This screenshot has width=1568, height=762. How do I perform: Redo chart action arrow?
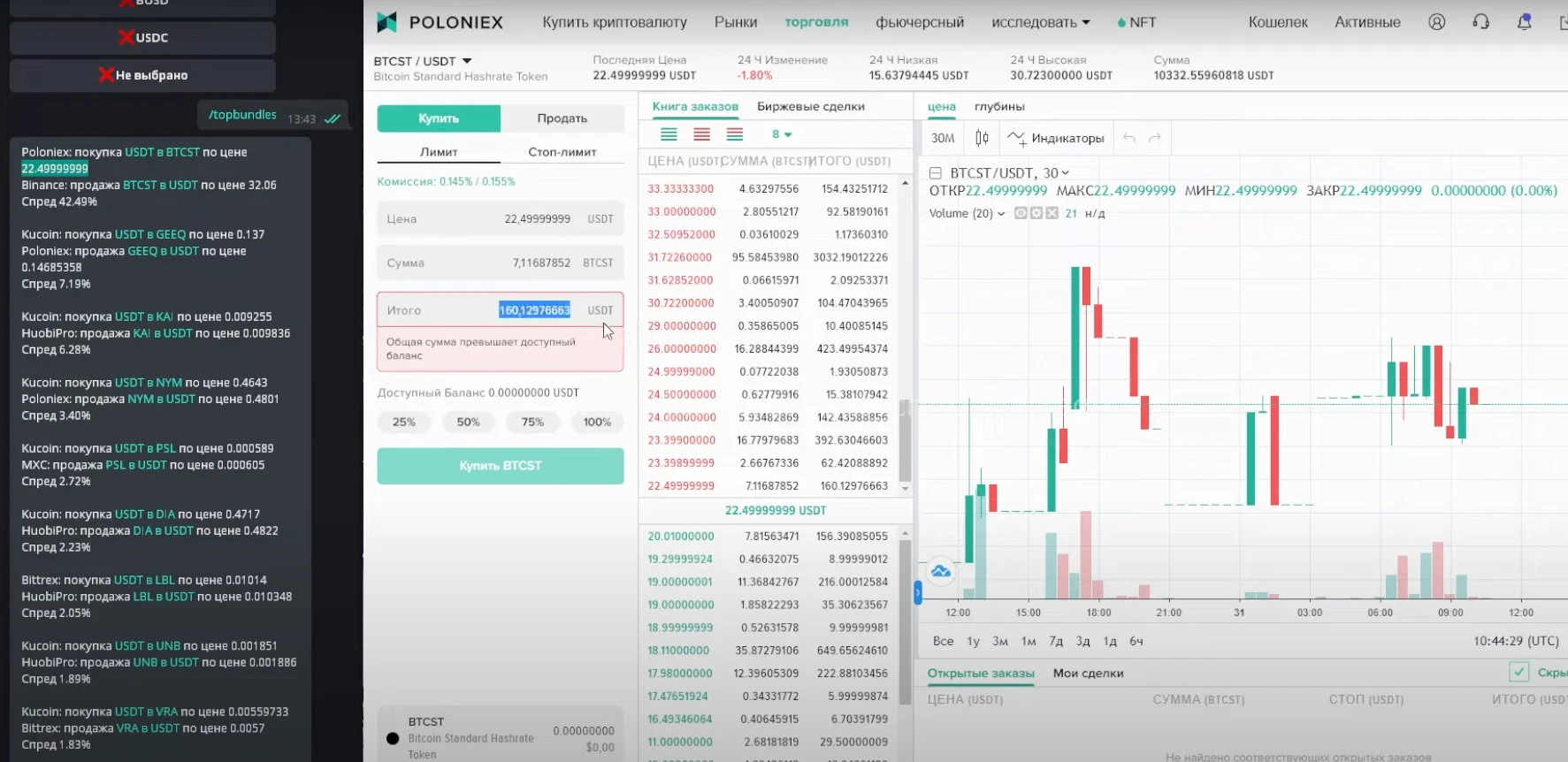[x=1154, y=138]
